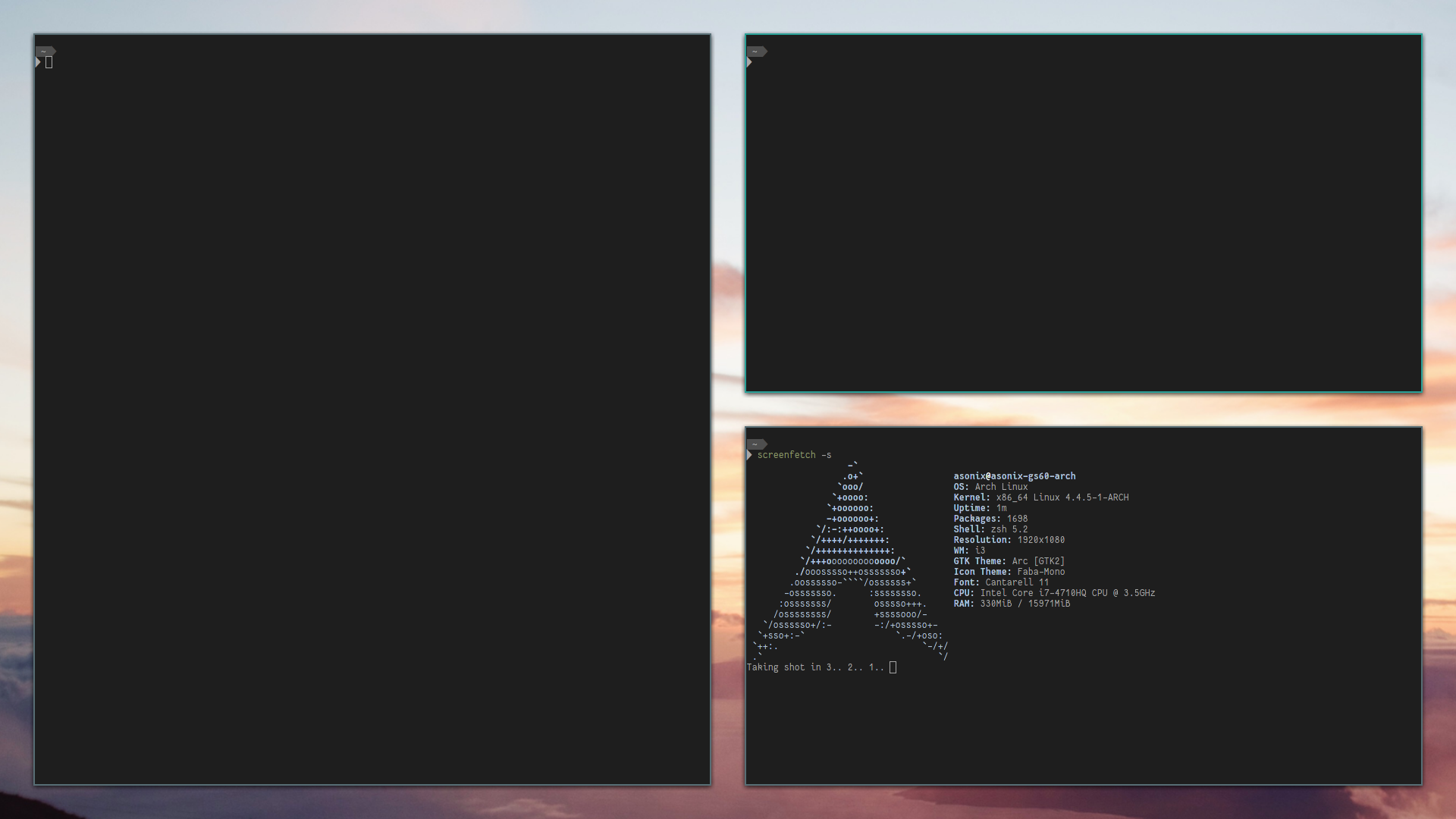
Task: Click the 'screenfetch -s' command text
Action: (794, 455)
